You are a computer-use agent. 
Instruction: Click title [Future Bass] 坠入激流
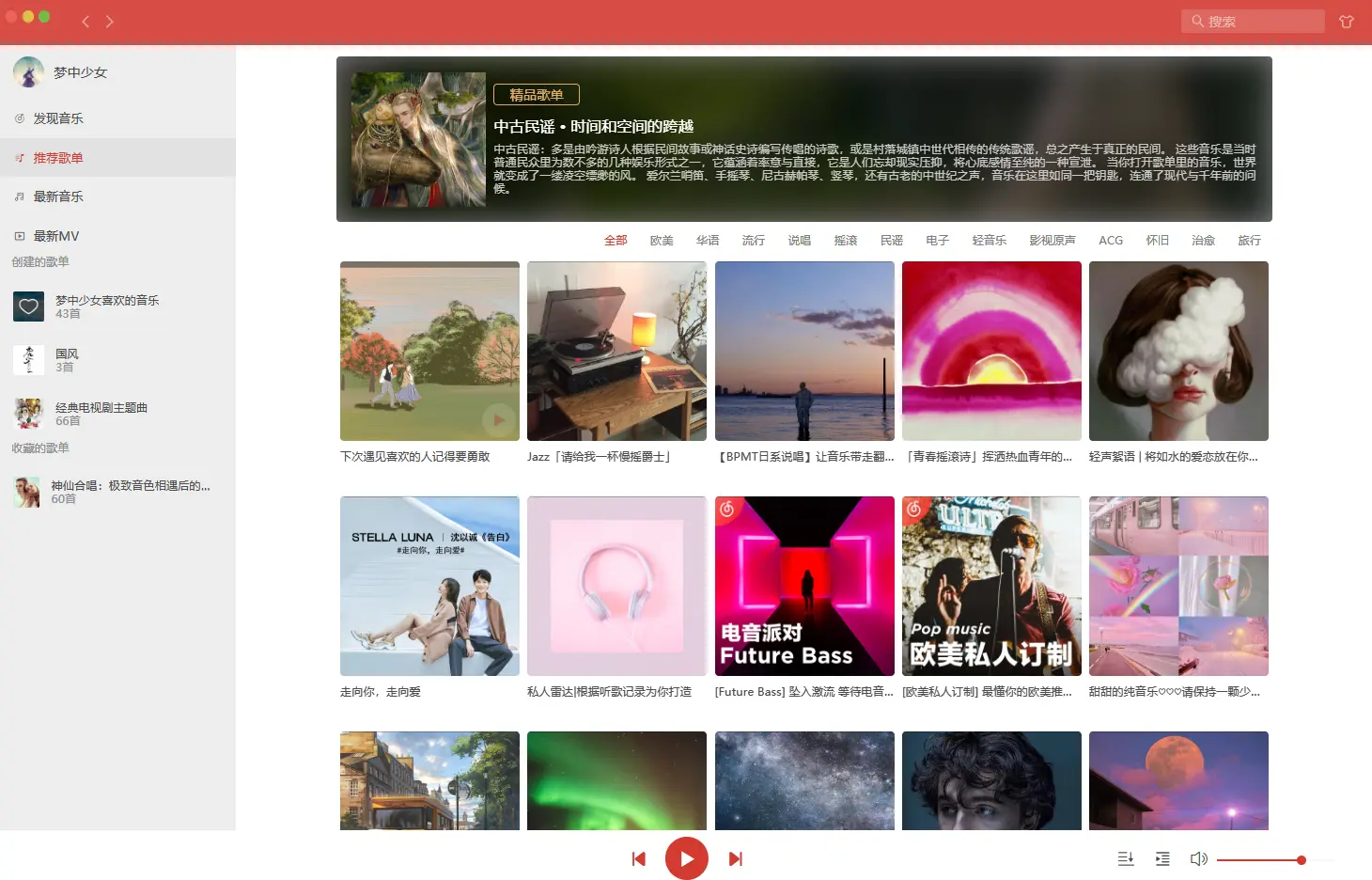tap(804, 692)
